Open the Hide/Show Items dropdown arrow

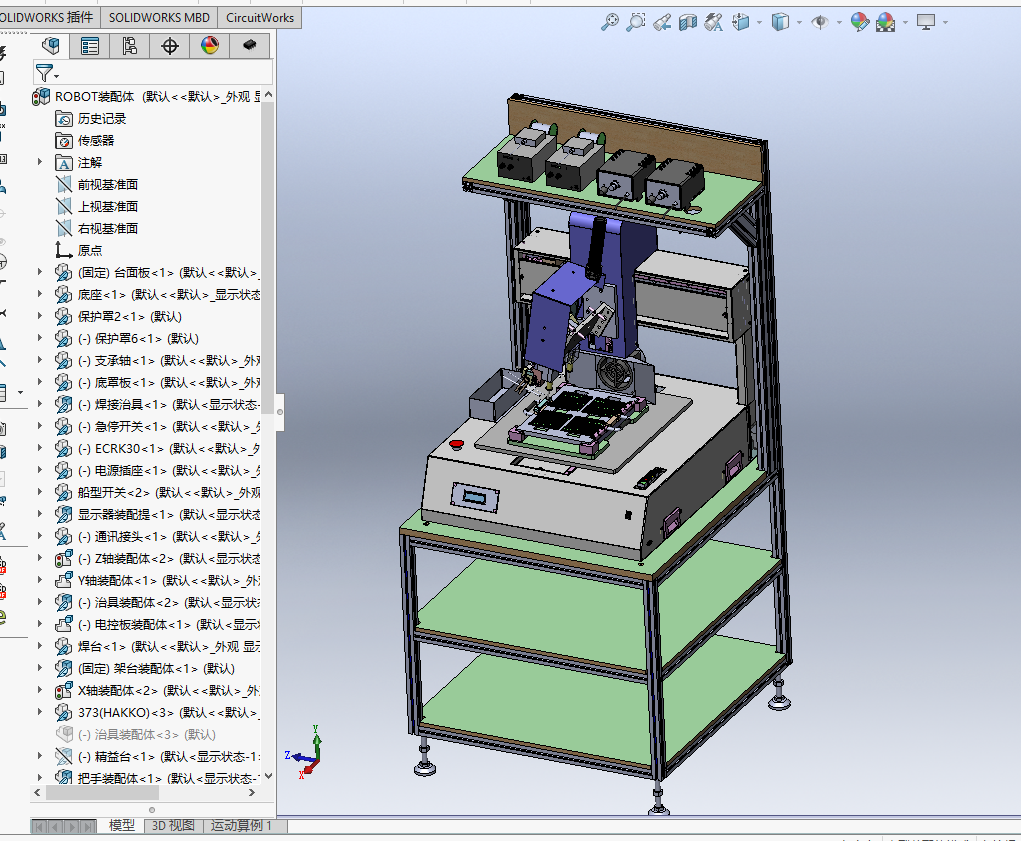(x=839, y=23)
